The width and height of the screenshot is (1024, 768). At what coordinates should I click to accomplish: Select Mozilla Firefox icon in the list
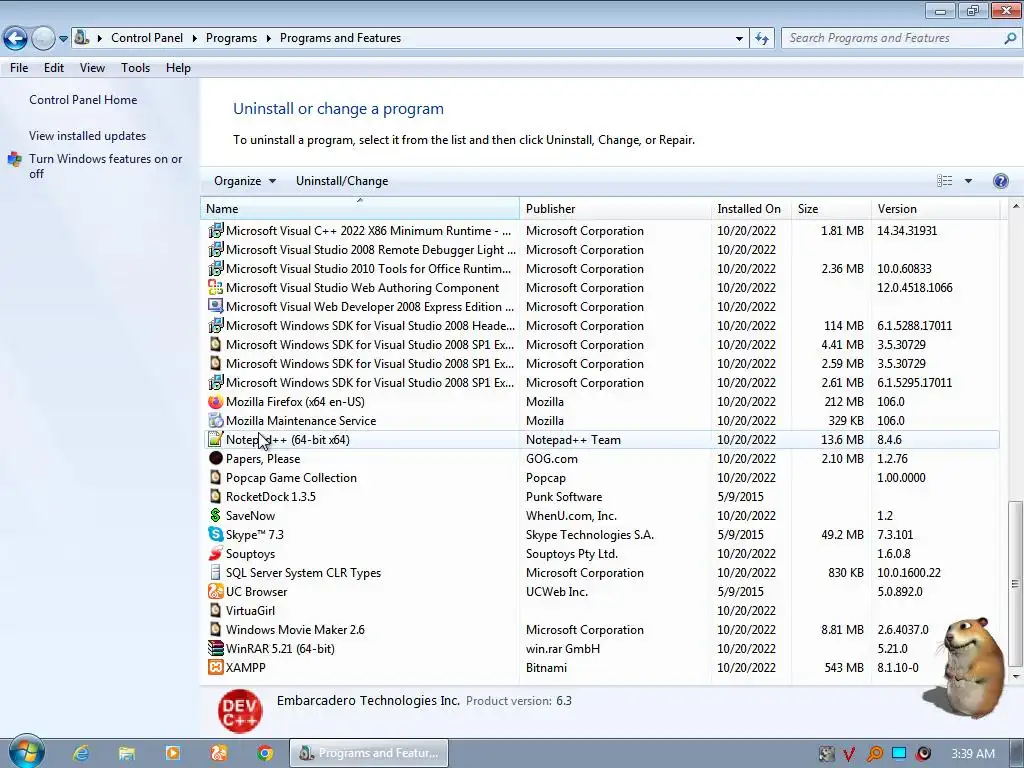pyautogui.click(x=215, y=402)
